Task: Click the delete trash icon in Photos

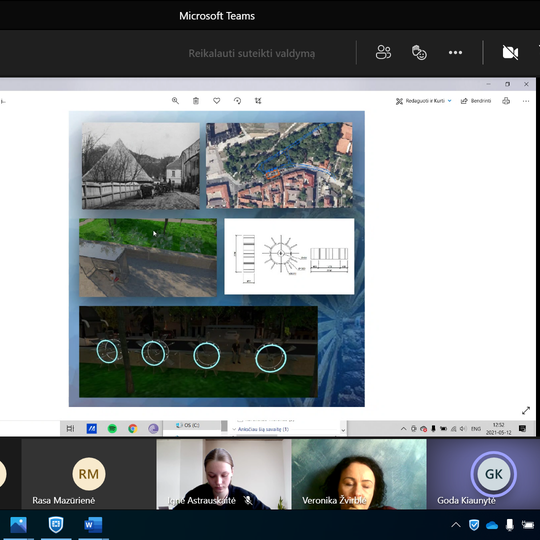Action: click(x=196, y=101)
